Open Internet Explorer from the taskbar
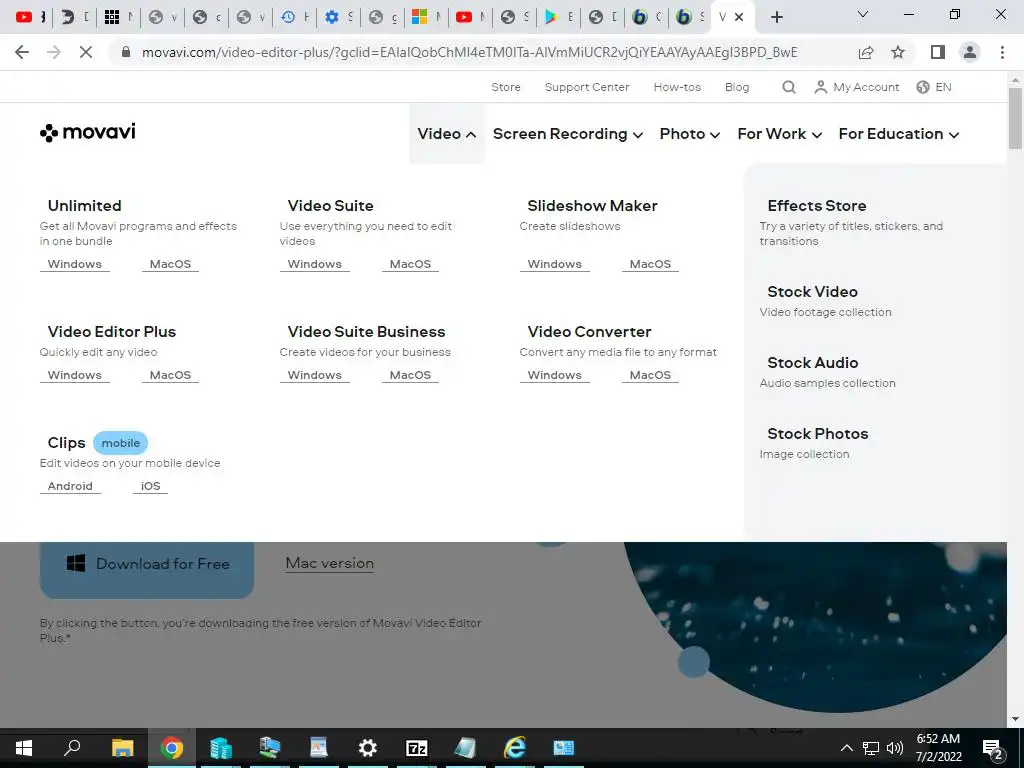 pos(515,748)
